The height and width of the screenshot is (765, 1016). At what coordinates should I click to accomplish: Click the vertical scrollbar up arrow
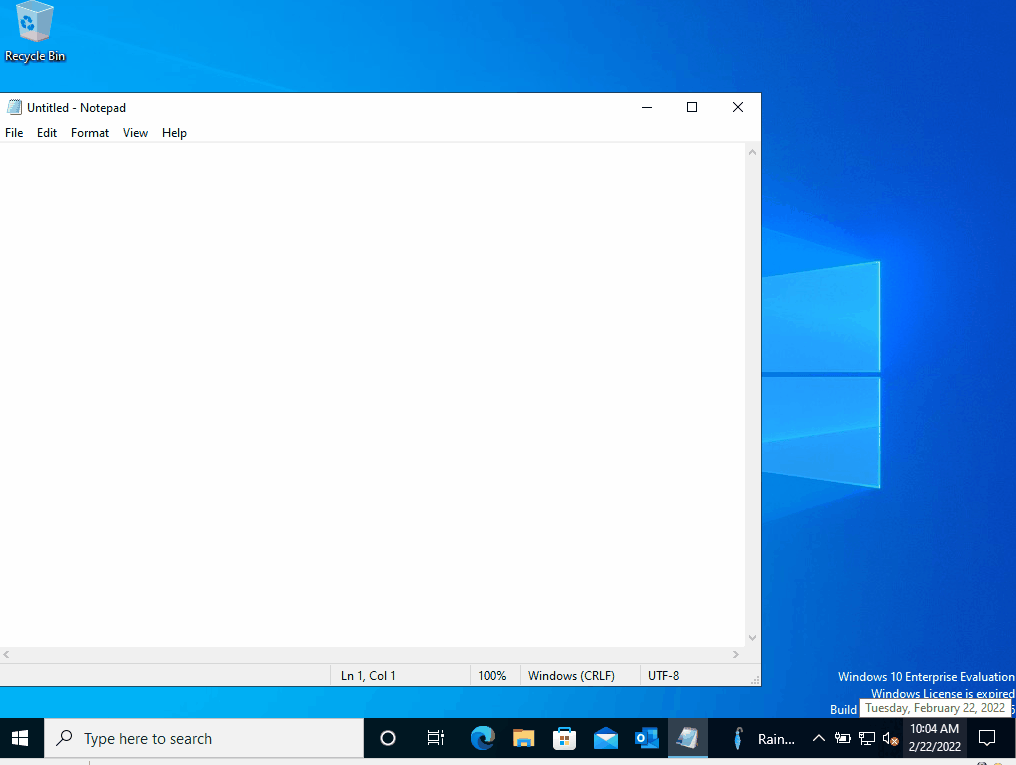752,152
